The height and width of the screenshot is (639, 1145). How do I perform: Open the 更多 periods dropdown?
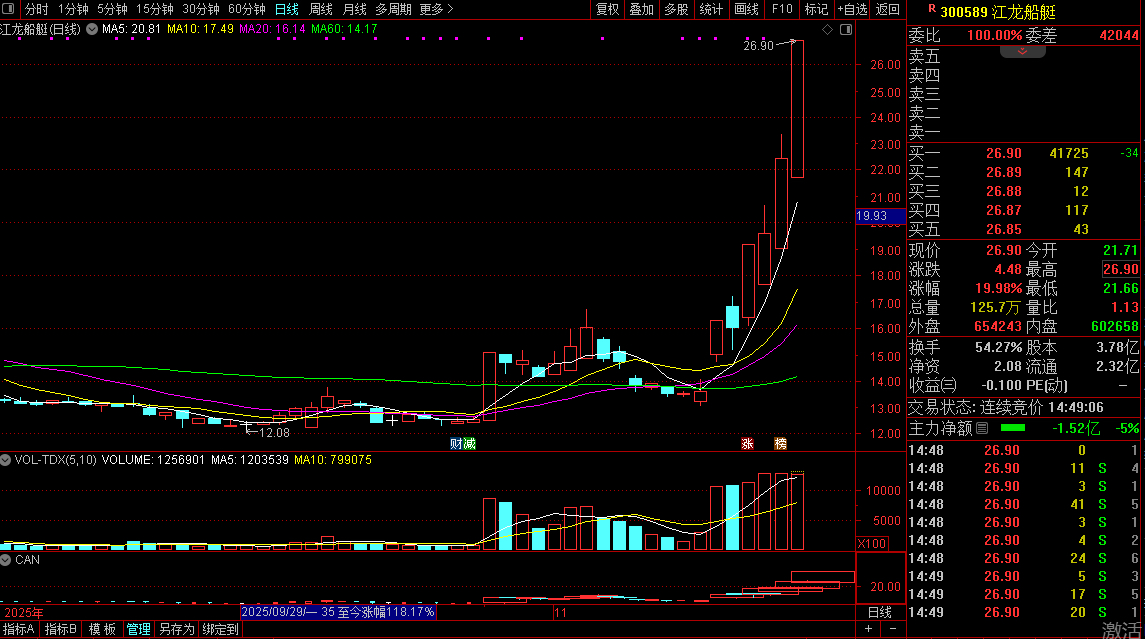click(x=437, y=9)
